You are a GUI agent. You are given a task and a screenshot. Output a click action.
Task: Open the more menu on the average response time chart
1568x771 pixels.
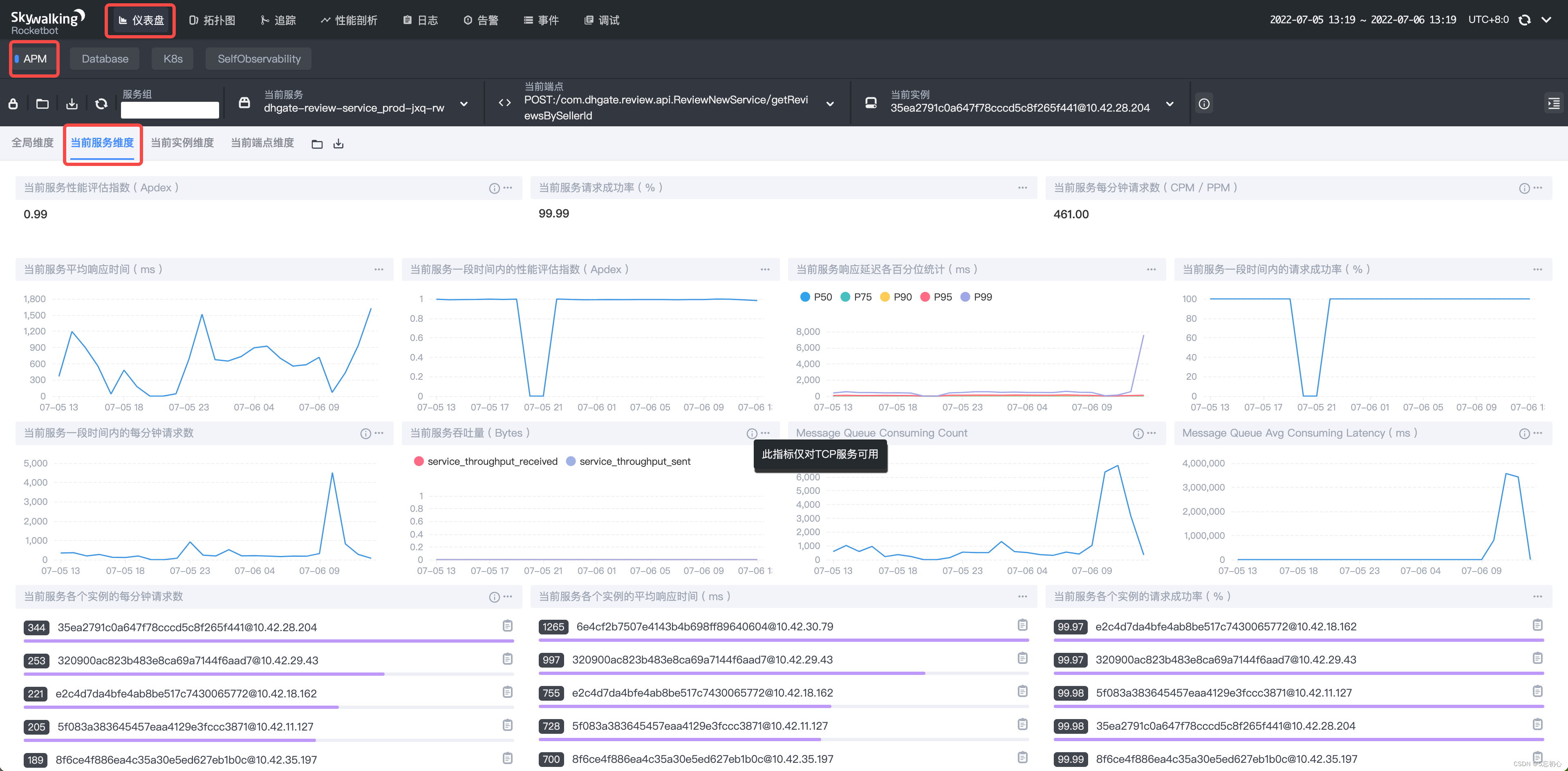pyautogui.click(x=379, y=269)
